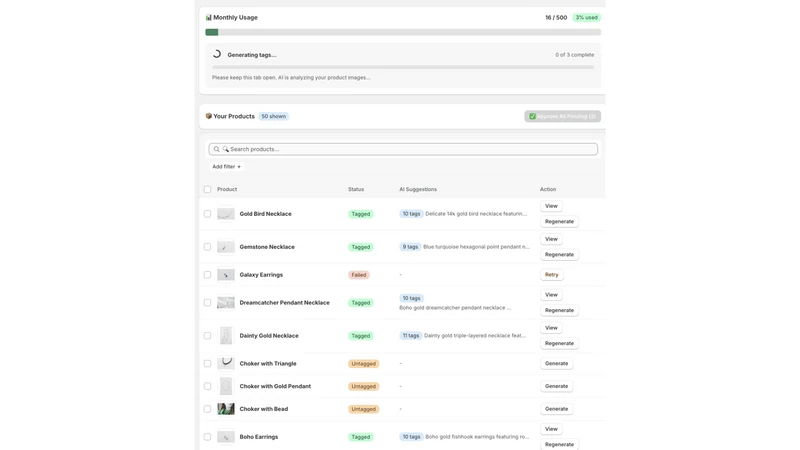Screen dimensions: 800x450
Task: Regenerate tags for Dreamcatcher Pendant Necklace
Action: (x=559, y=310)
